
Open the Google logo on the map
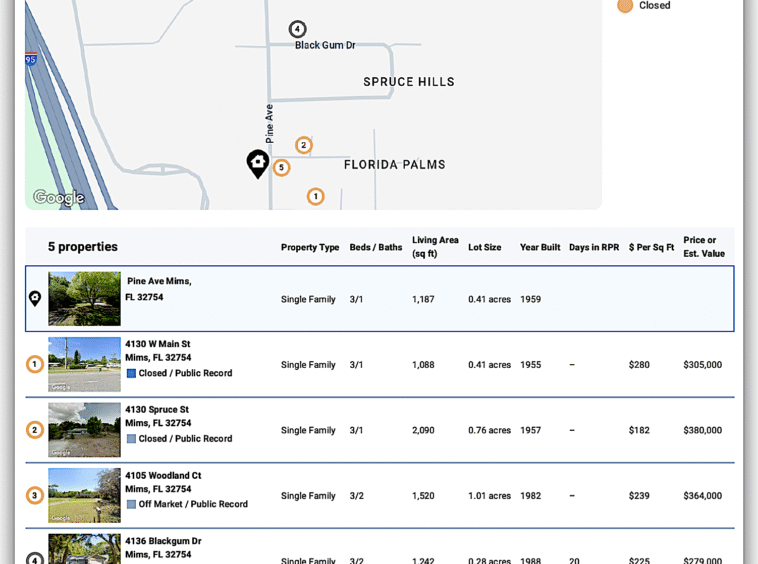pos(58,198)
